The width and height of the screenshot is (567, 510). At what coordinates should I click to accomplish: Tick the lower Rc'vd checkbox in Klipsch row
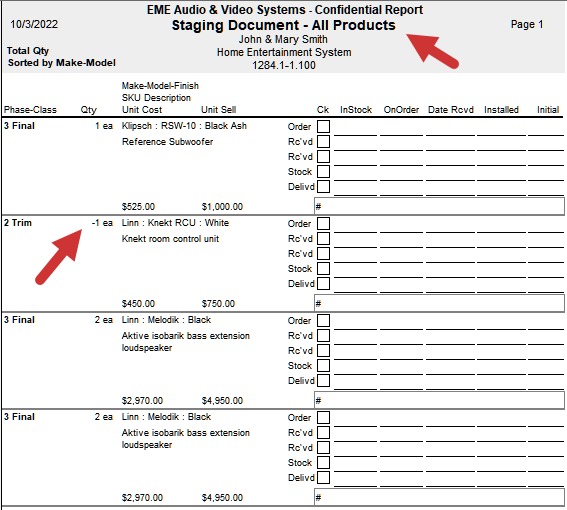[323, 157]
